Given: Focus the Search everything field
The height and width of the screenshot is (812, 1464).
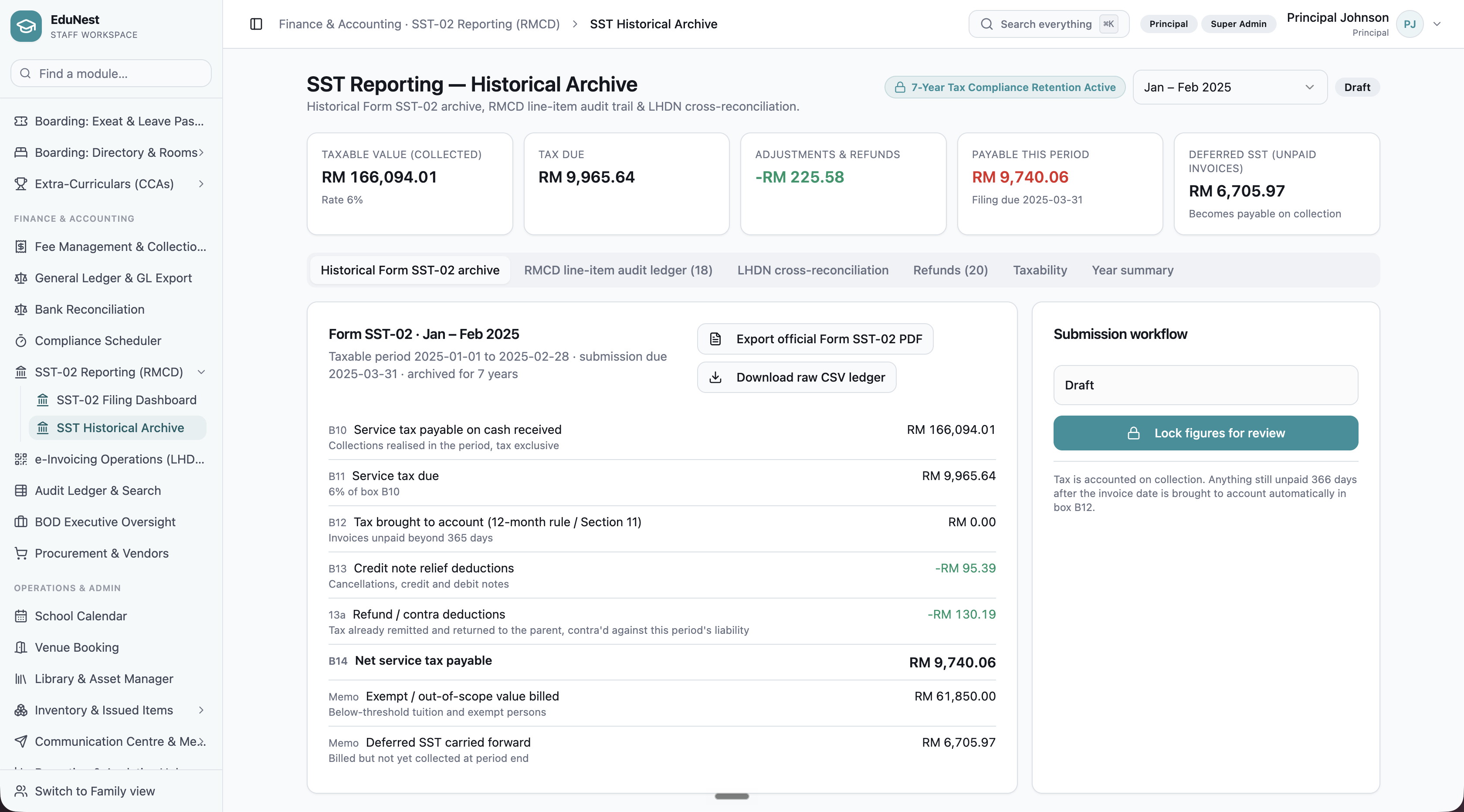Looking at the screenshot, I should [1049, 24].
